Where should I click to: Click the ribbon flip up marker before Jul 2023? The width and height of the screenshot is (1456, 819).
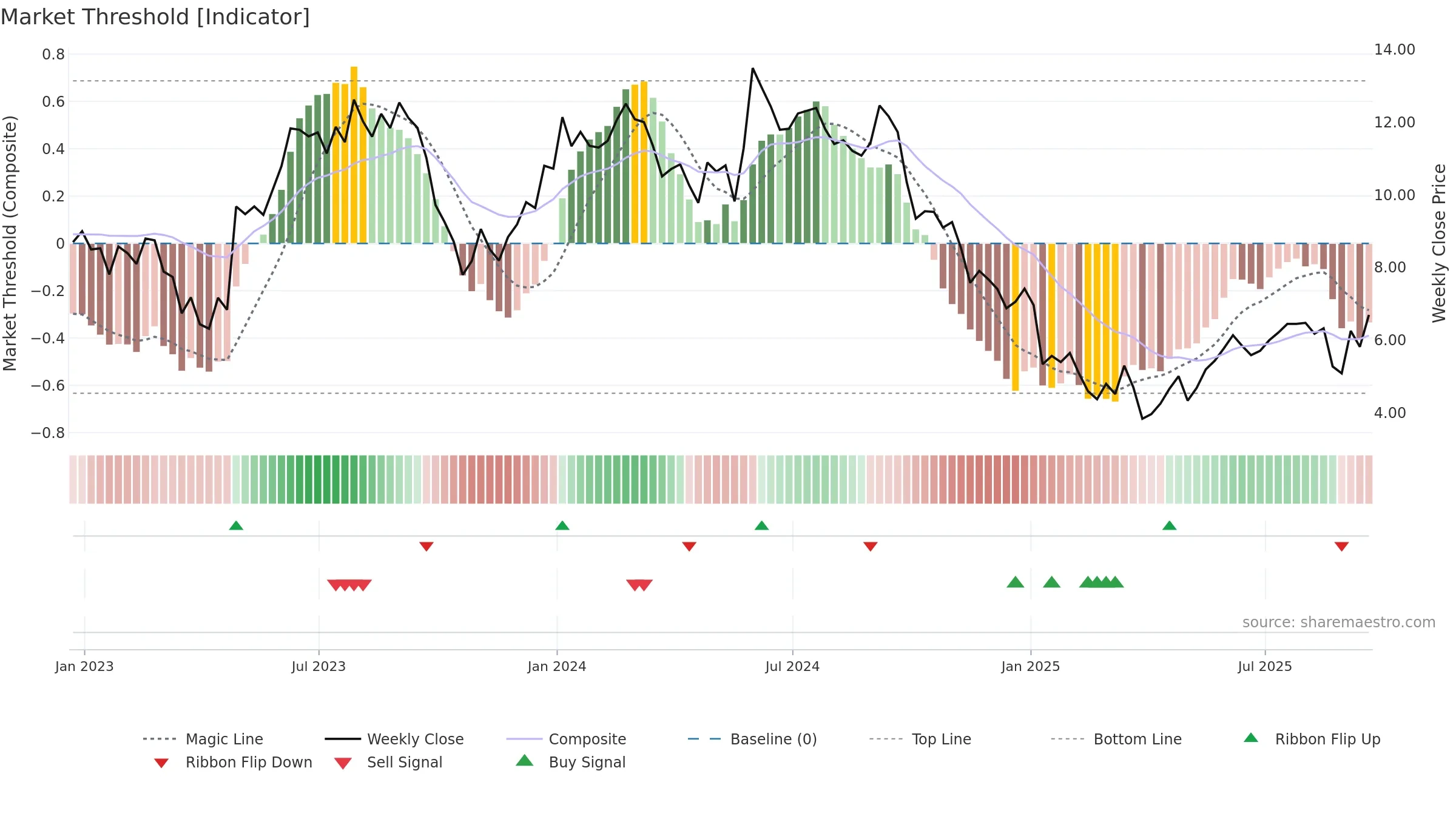236,525
